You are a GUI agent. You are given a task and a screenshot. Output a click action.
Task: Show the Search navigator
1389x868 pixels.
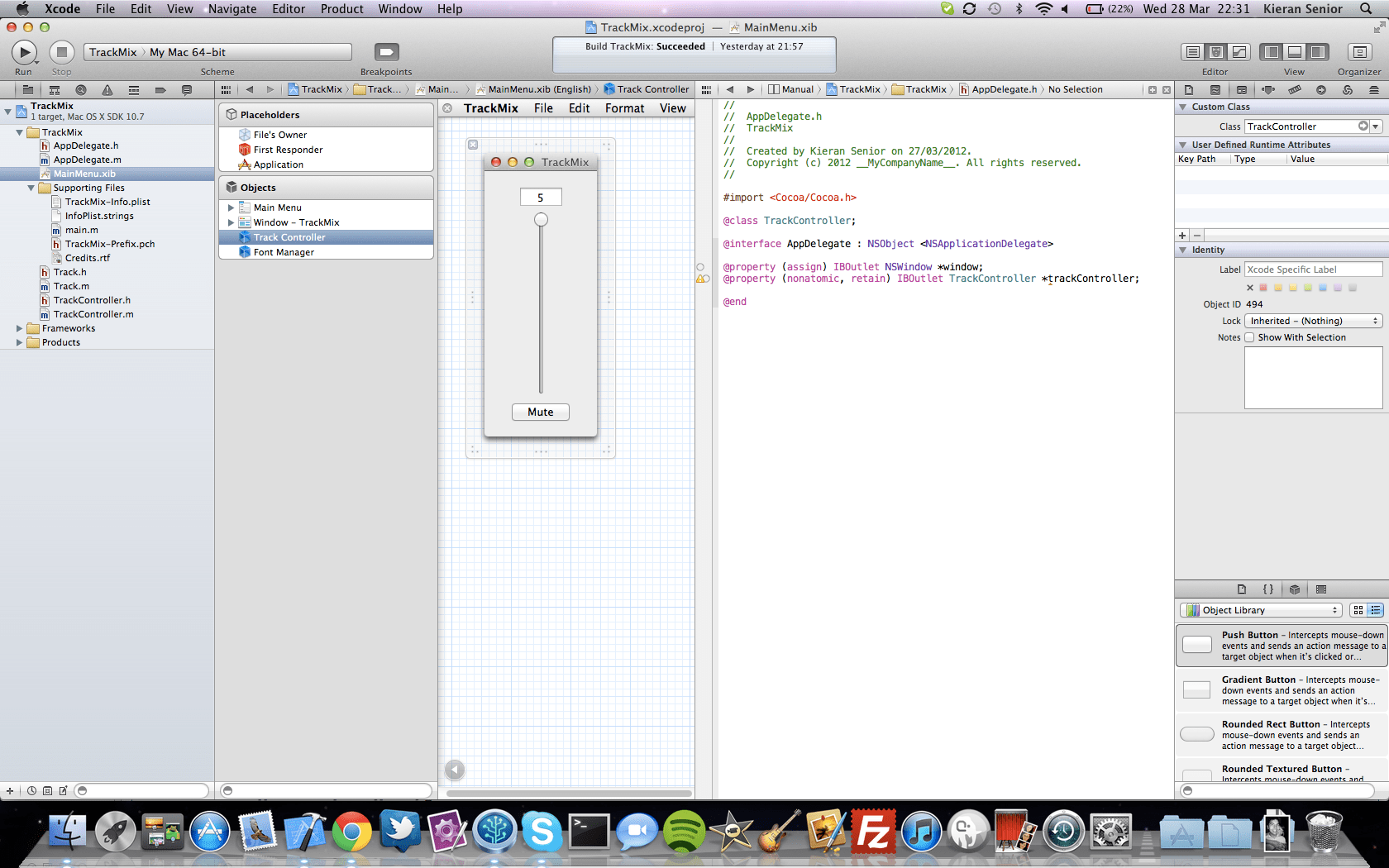coord(80,89)
